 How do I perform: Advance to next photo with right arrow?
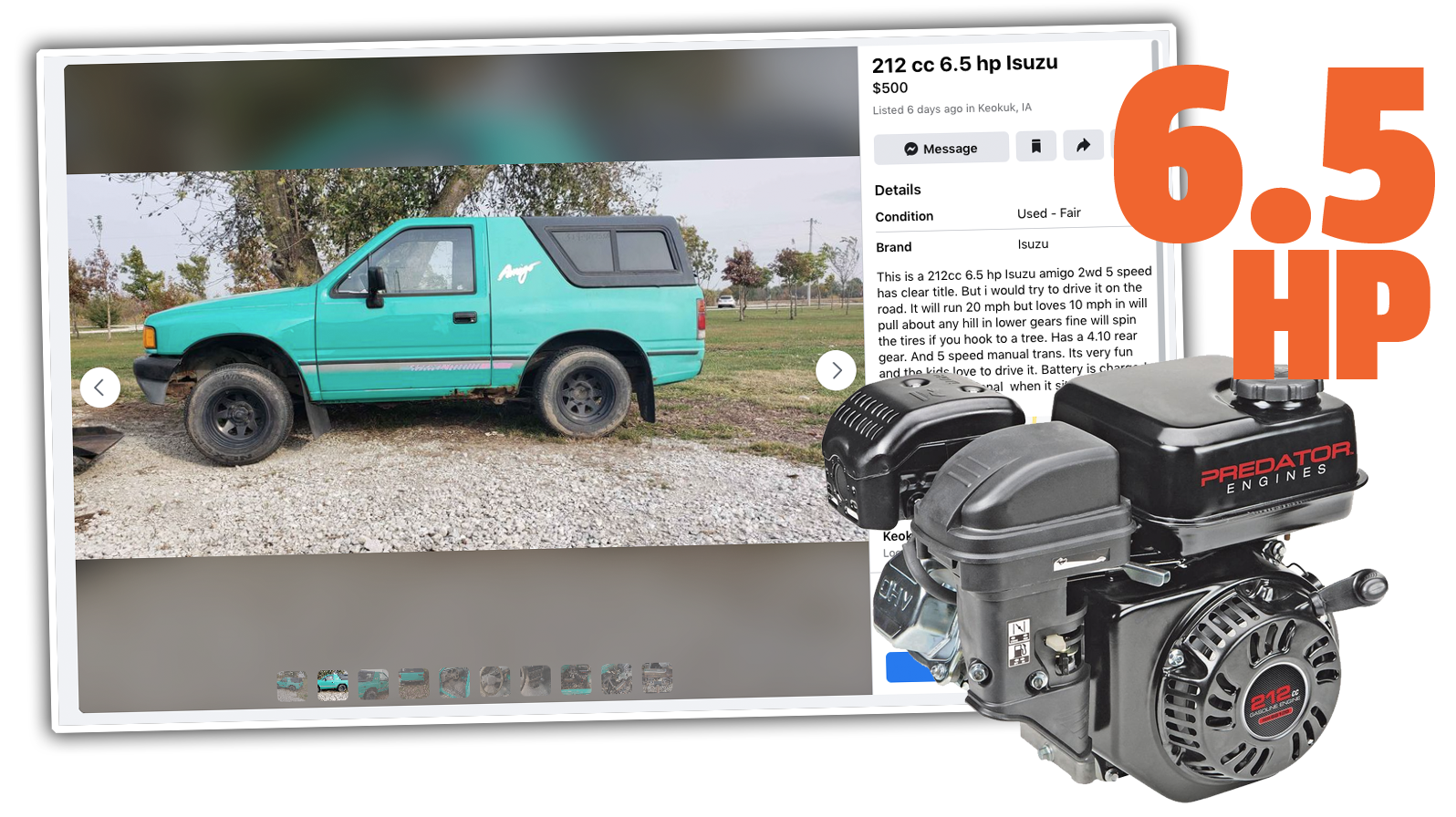(836, 370)
